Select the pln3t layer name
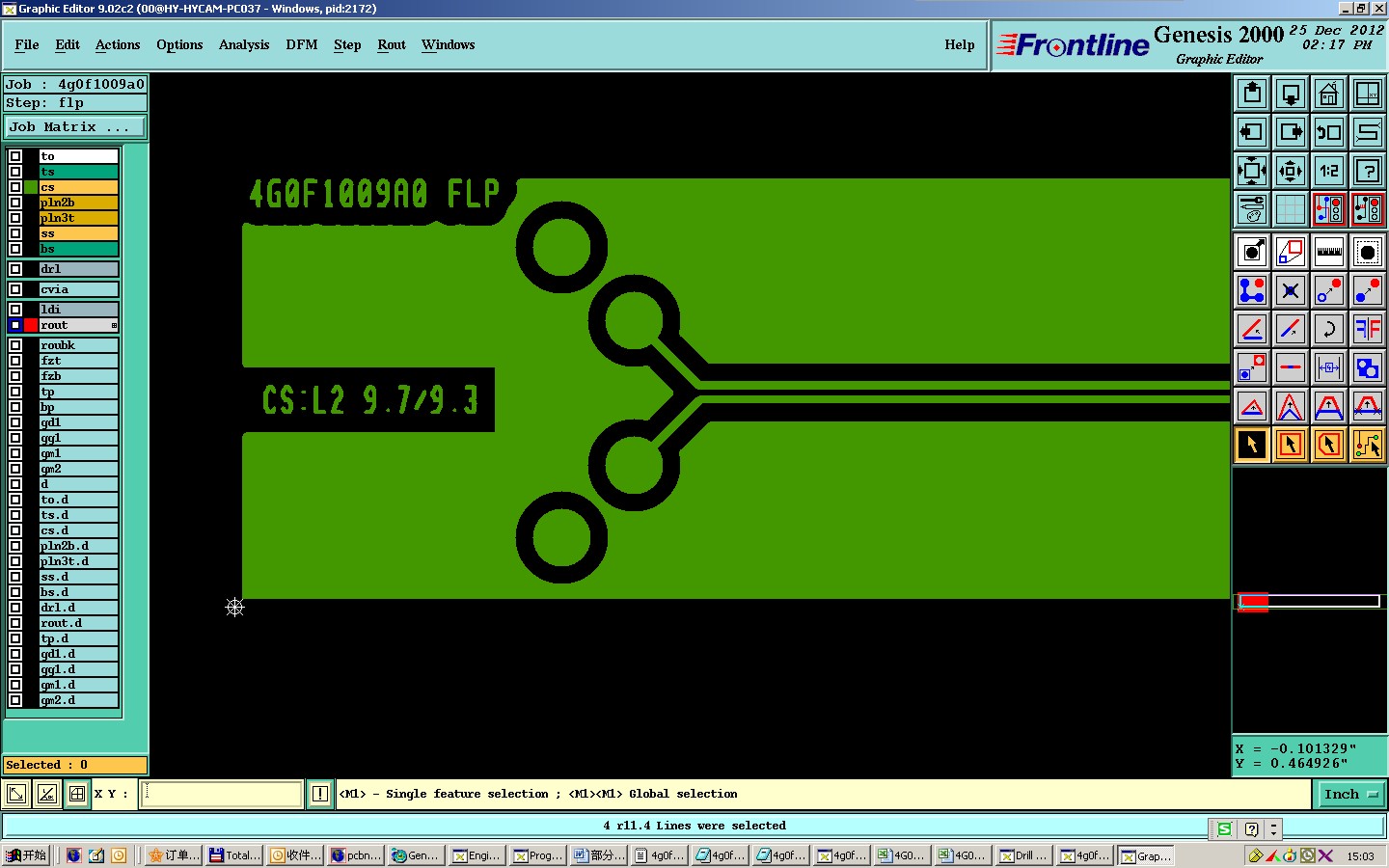 tap(78, 218)
